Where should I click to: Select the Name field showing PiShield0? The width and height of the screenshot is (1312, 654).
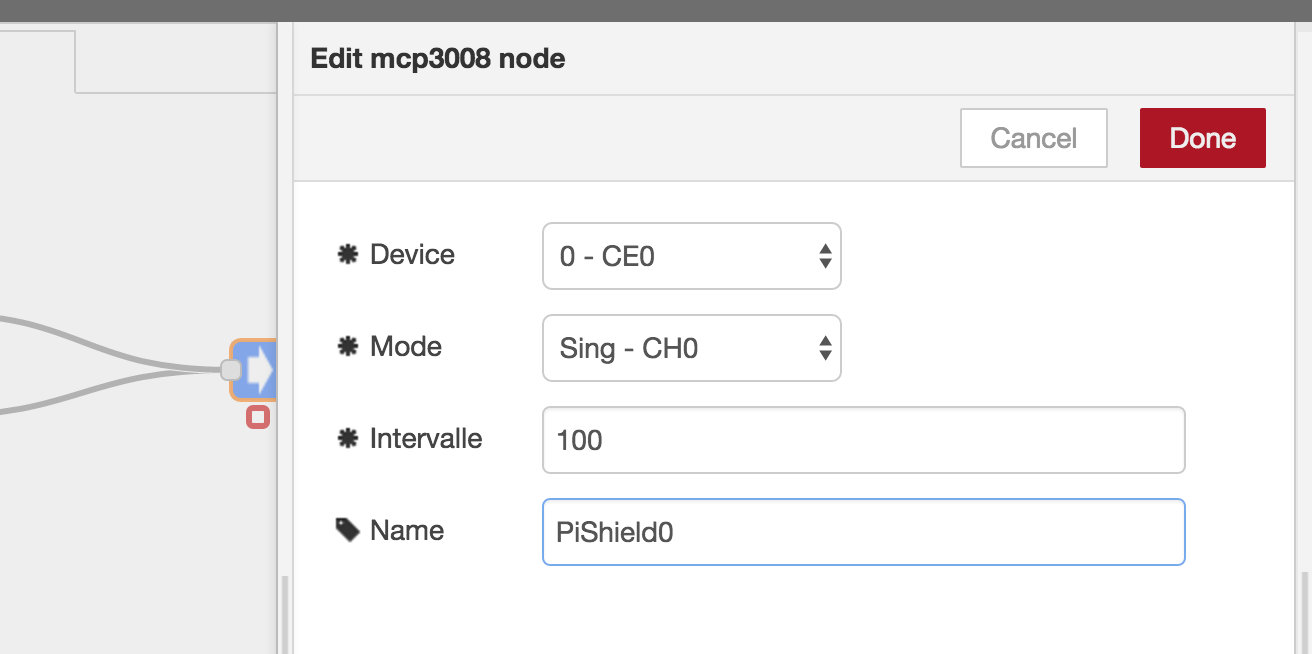click(x=863, y=532)
